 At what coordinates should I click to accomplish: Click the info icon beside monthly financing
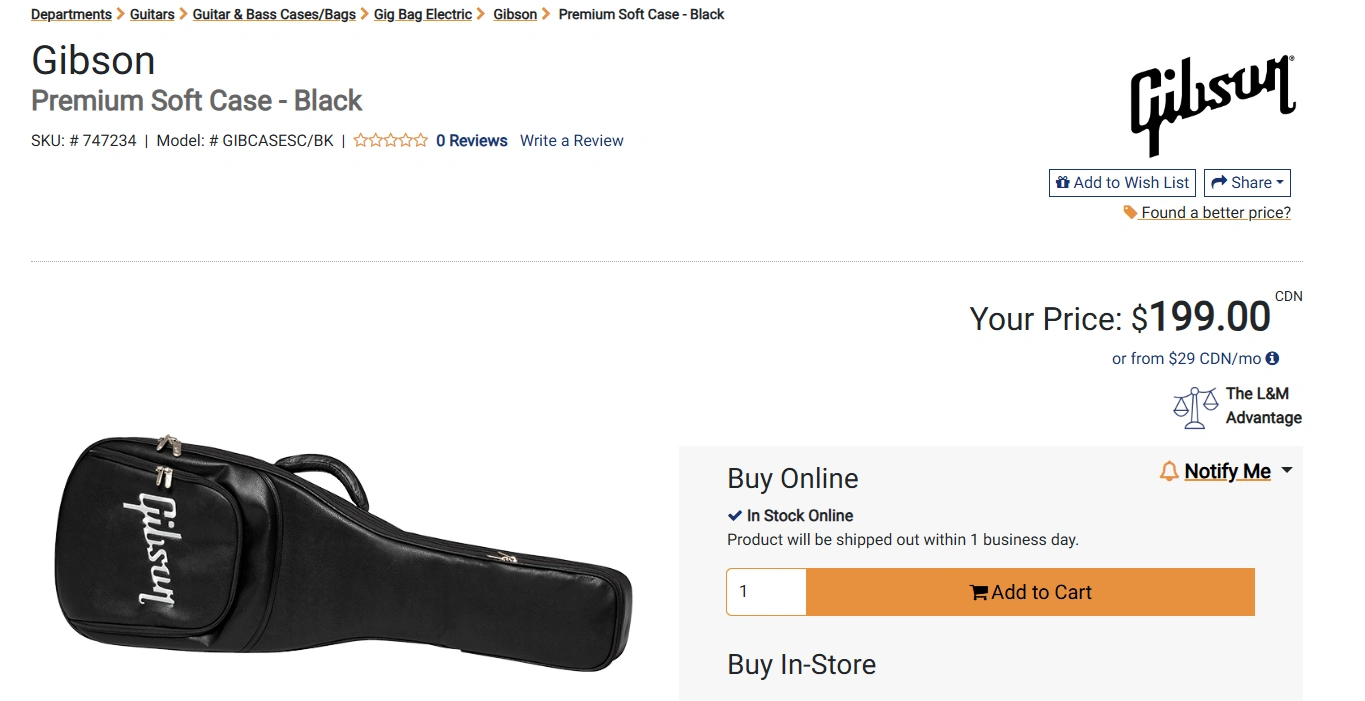click(x=1272, y=358)
